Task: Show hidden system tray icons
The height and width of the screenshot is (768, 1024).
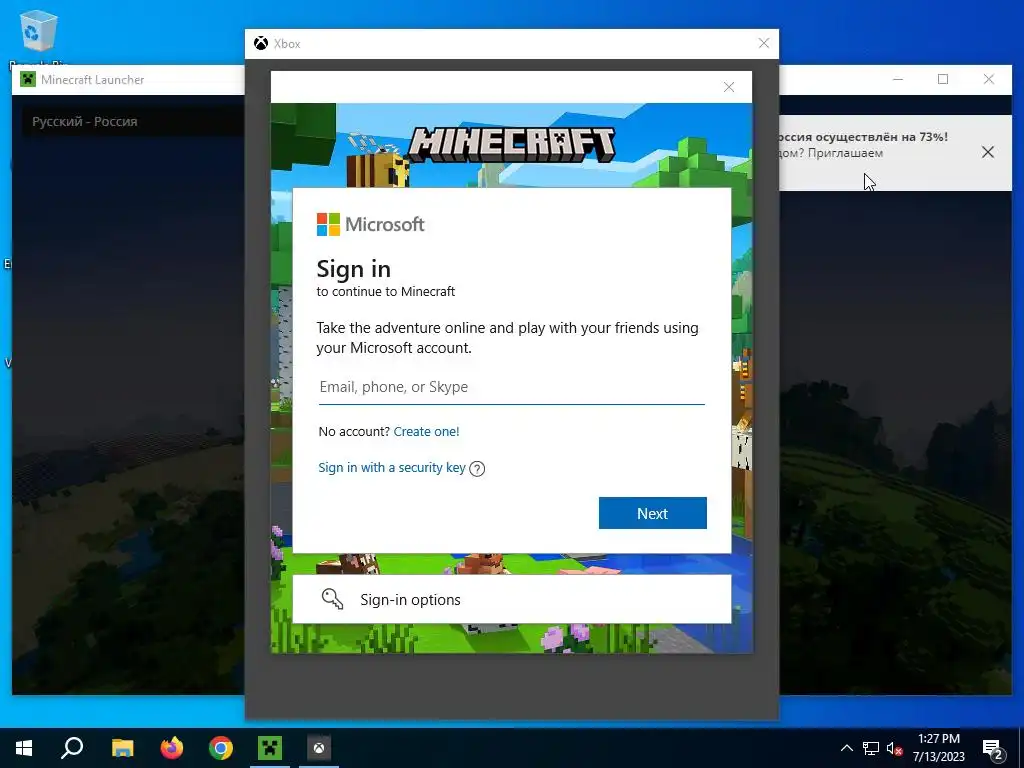Action: point(846,748)
